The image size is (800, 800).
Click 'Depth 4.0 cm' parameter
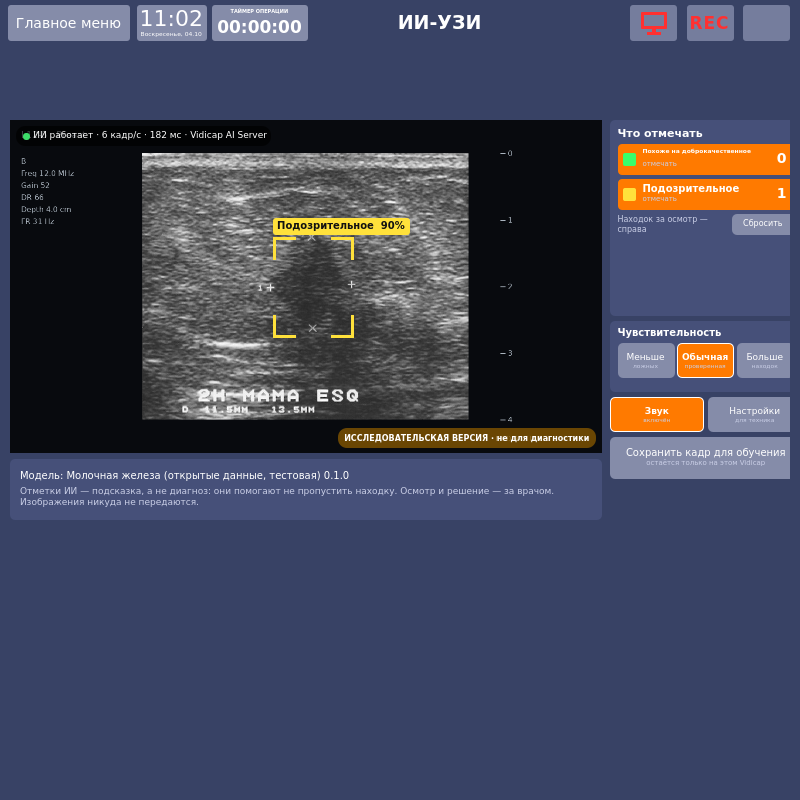pos(46,209)
